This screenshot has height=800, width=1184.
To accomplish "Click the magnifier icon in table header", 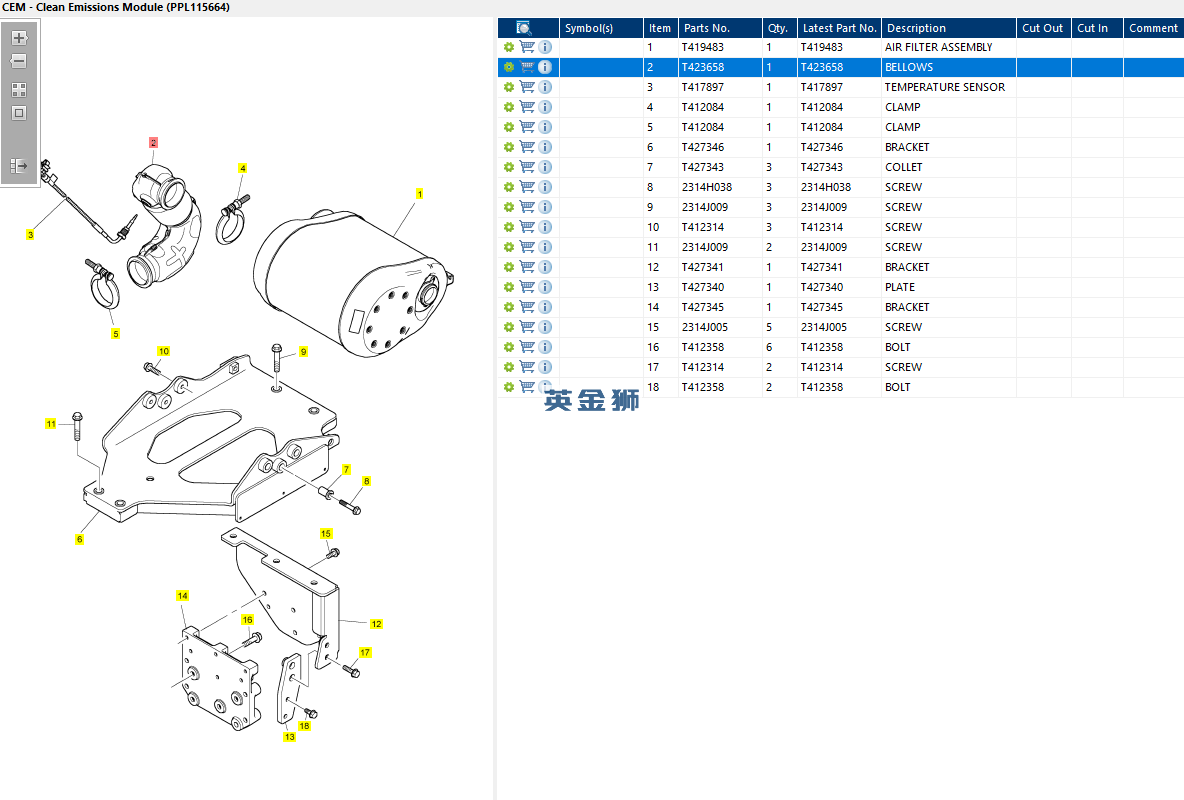I will pos(524,28).
